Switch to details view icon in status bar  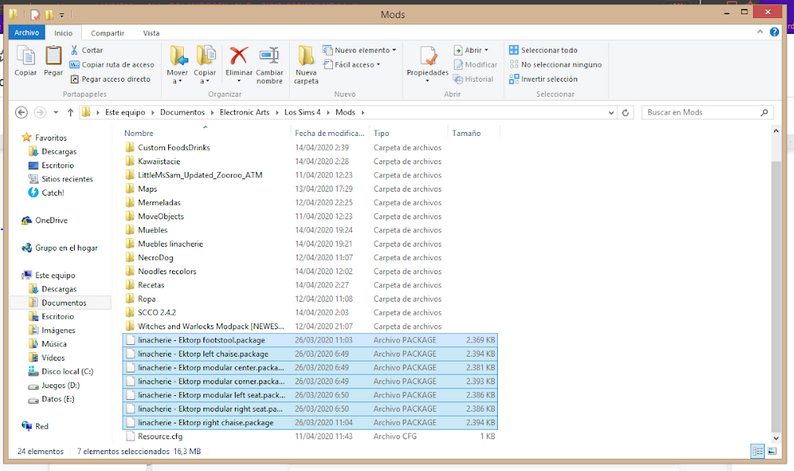(758, 451)
